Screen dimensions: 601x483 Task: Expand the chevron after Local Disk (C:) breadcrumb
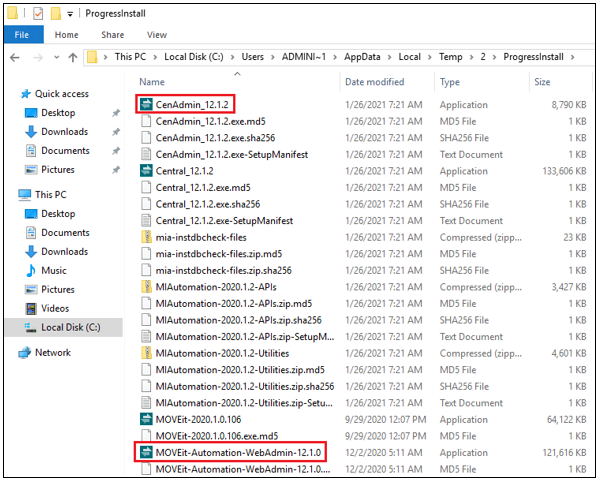[232, 57]
